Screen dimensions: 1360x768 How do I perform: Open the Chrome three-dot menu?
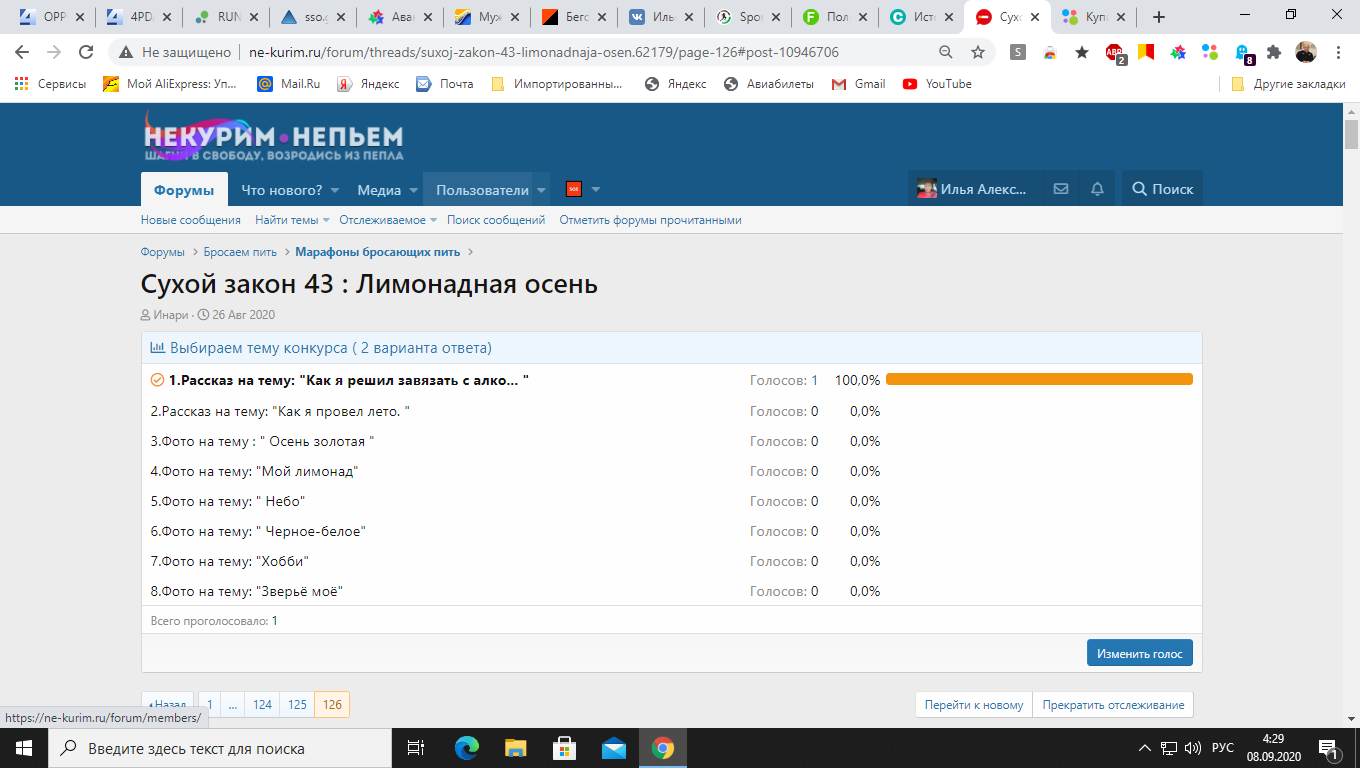(x=1338, y=52)
